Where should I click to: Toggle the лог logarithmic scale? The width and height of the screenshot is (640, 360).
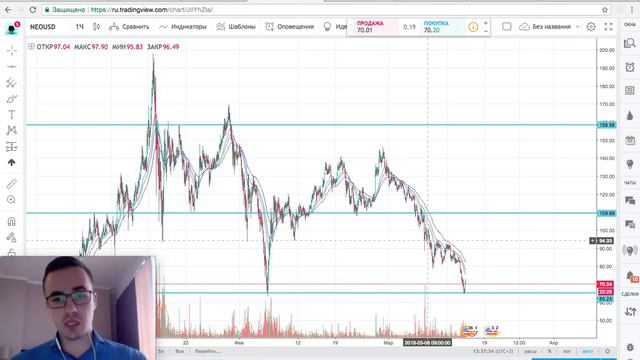pos(567,351)
